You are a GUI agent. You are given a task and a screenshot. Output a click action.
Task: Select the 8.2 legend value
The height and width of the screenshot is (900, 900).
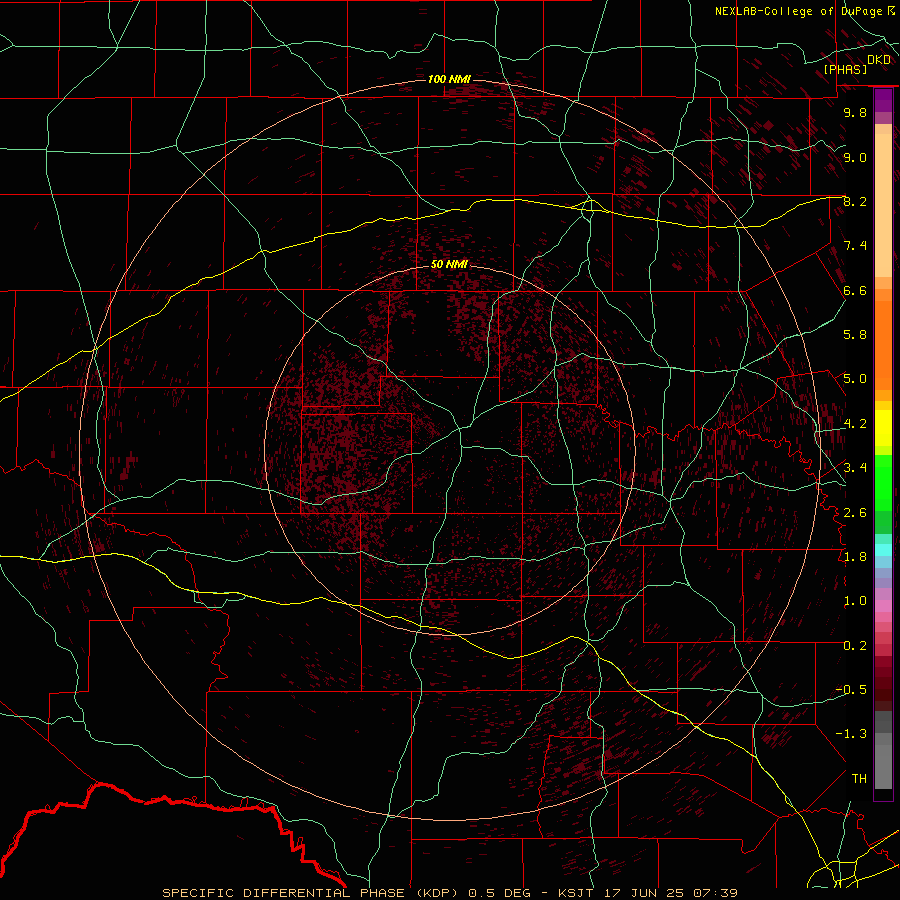[x=855, y=202]
